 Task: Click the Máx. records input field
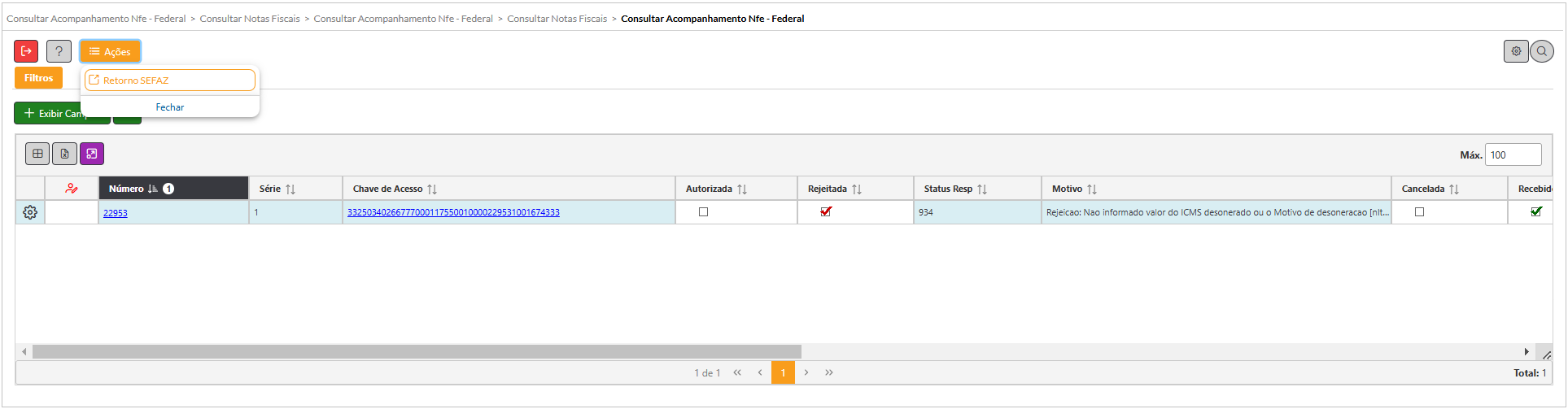click(1512, 154)
